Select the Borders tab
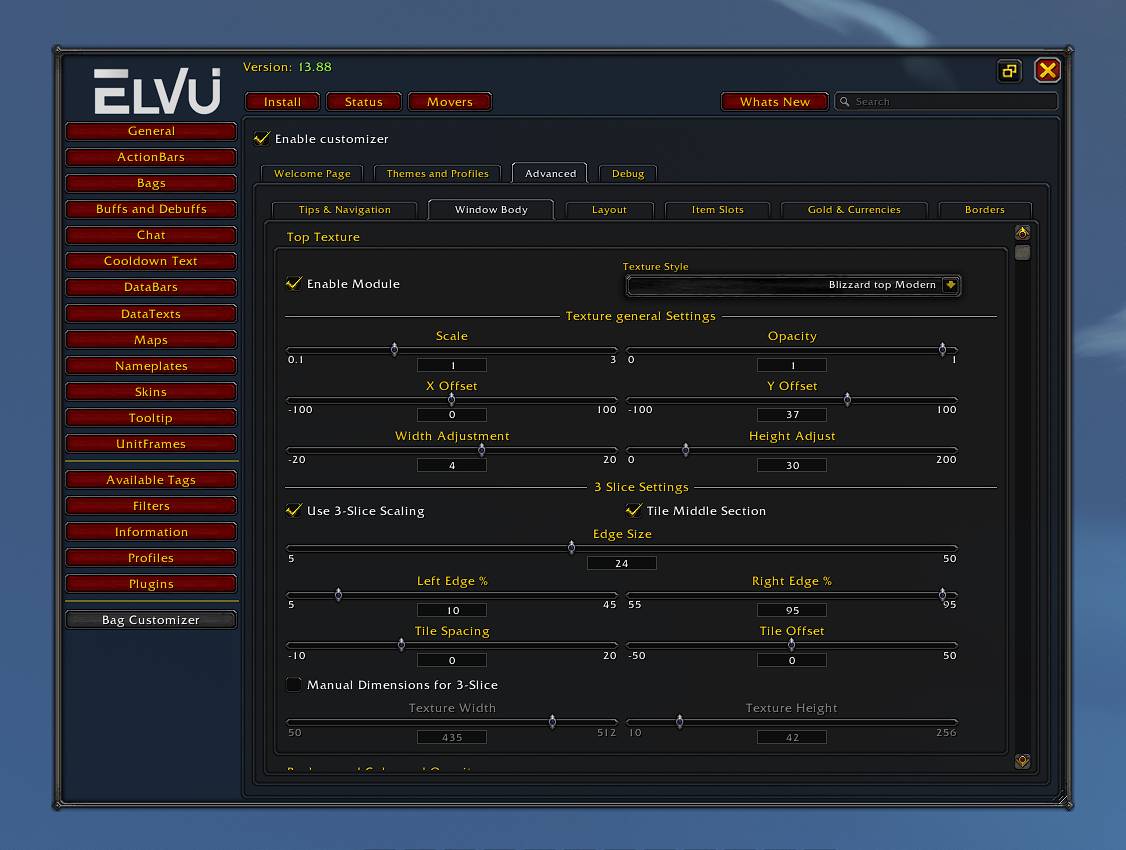This screenshot has height=850, width=1126. pos(985,210)
